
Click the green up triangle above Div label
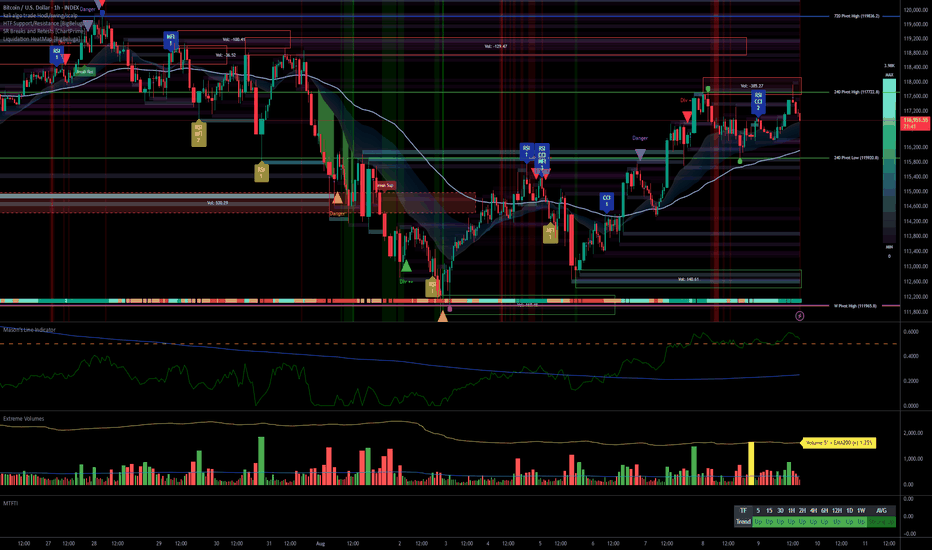pos(406,265)
